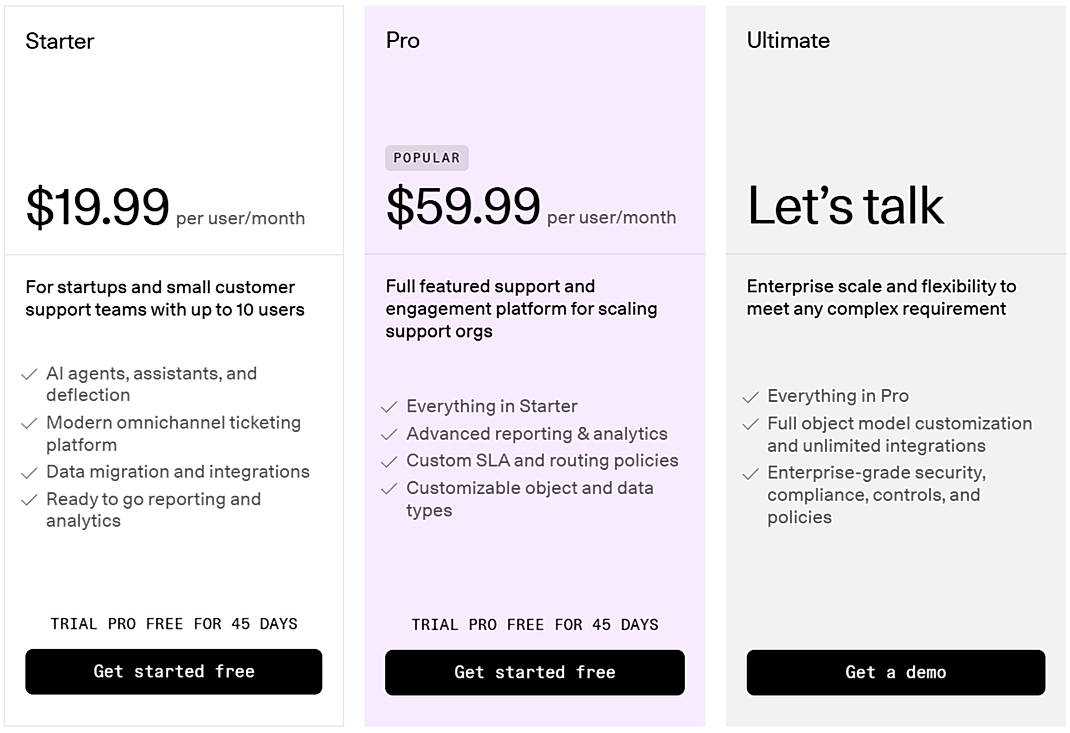Click the checkmark next to Ready to go reporting
Image resolution: width=1070 pixels, height=733 pixels.
[29, 500]
